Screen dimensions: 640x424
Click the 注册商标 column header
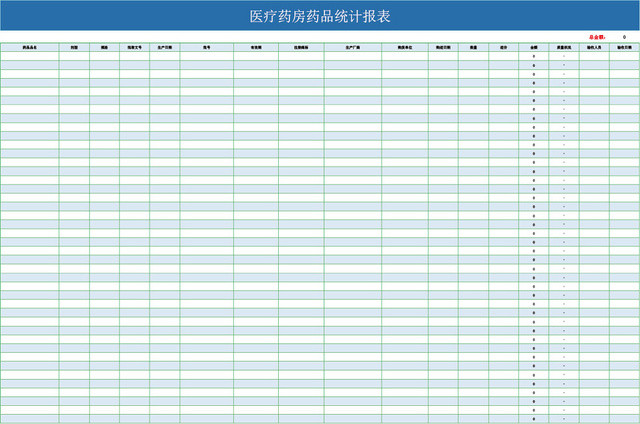coord(302,47)
